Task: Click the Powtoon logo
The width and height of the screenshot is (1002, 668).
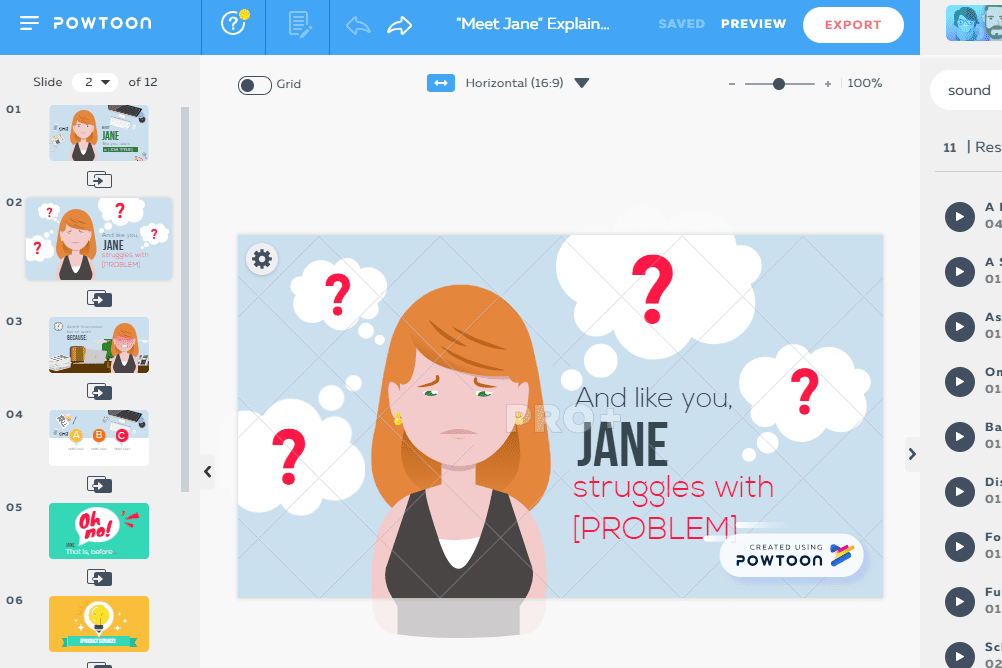Action: (x=102, y=24)
